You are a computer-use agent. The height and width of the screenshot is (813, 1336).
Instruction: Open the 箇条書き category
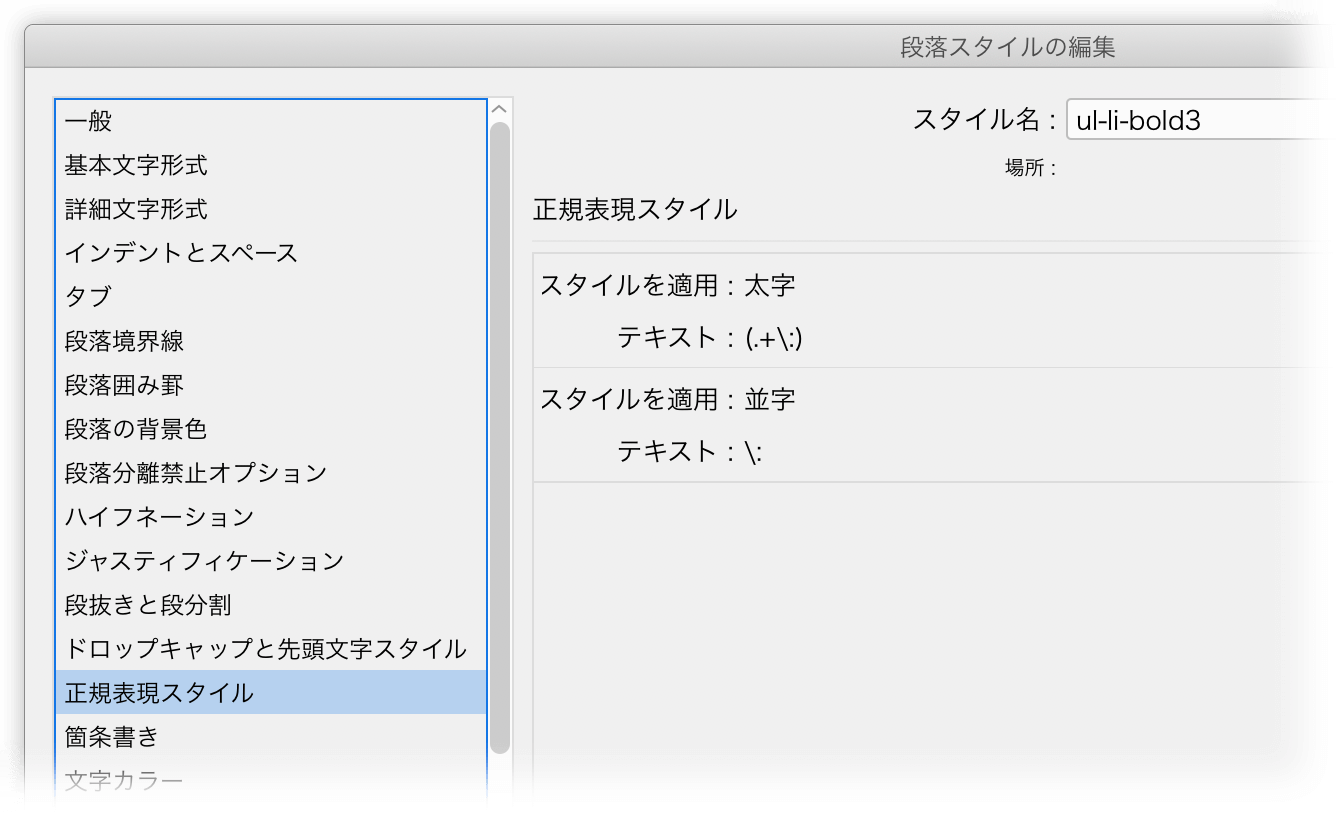271,737
